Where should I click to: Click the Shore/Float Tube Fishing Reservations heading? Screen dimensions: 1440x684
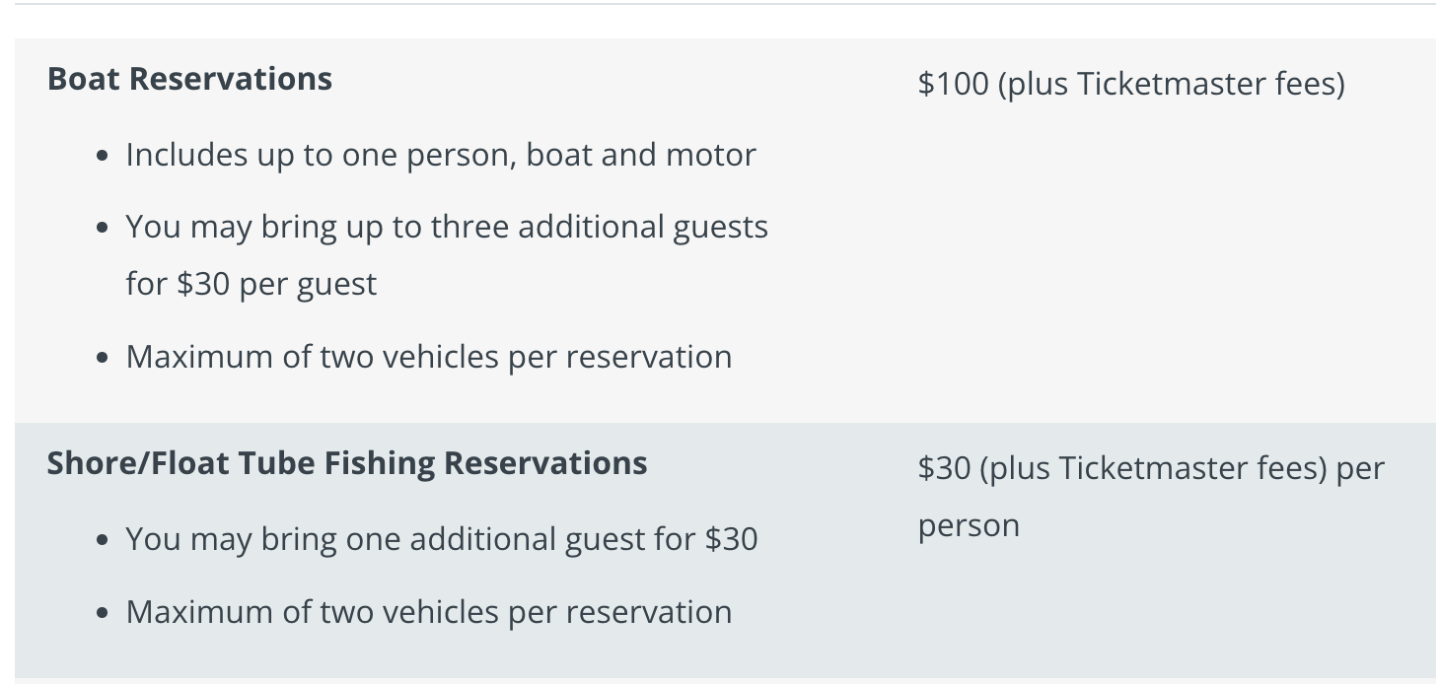tap(347, 464)
